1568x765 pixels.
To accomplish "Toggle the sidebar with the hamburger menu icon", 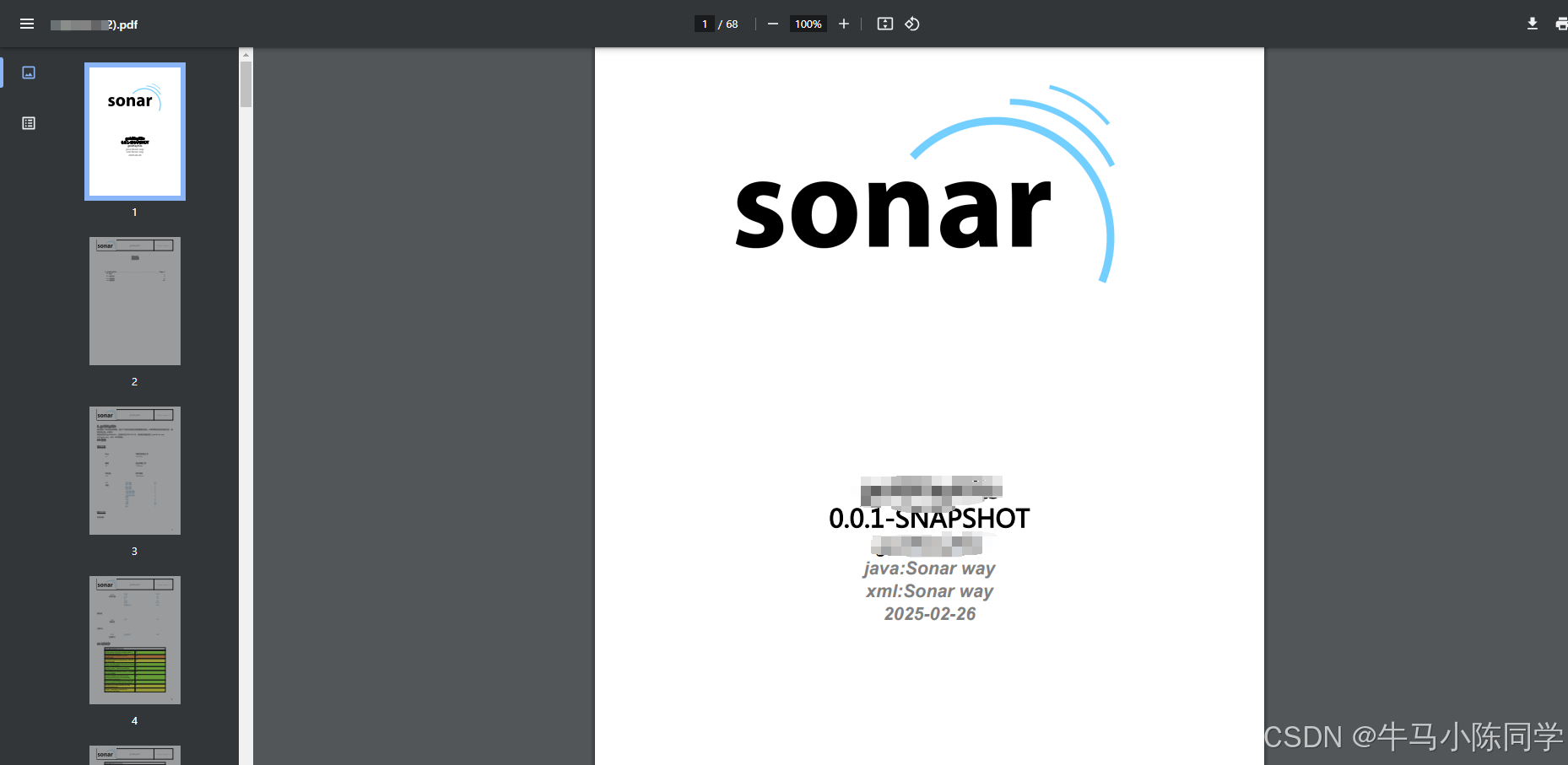I will coord(27,24).
